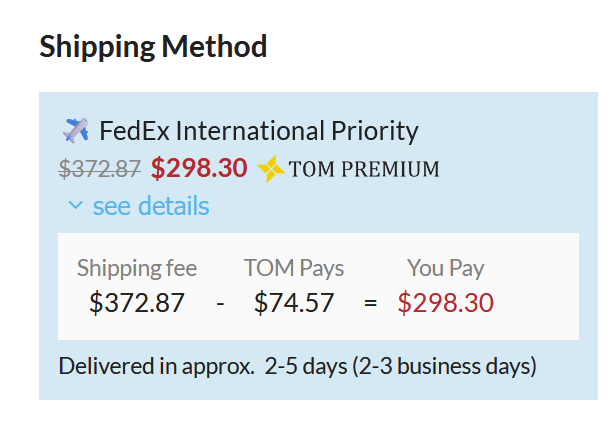Click the Delivered in approx. text
The width and height of the screenshot is (609, 435).
(x=157, y=366)
